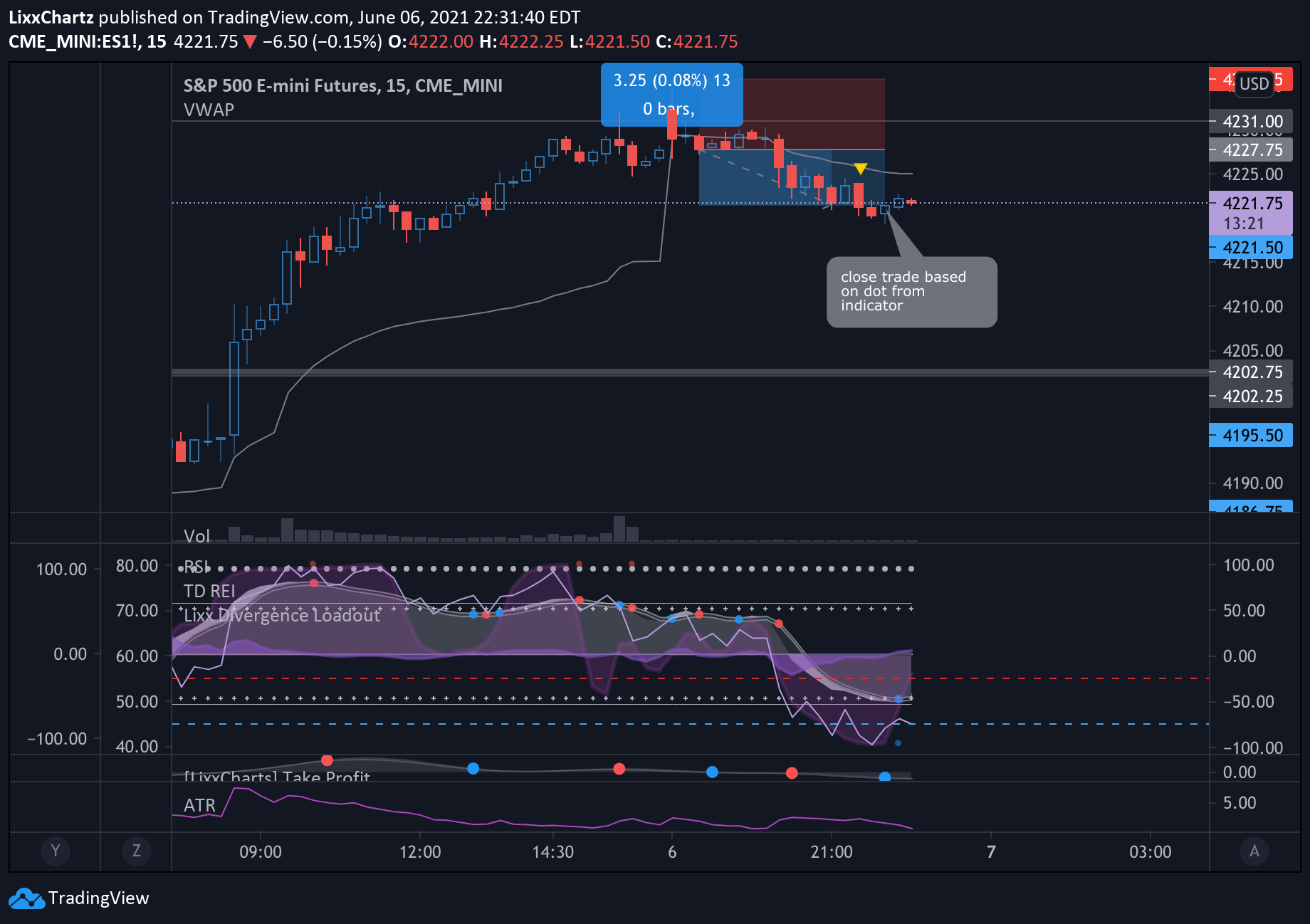Click the Vol indicator label

tap(197, 536)
